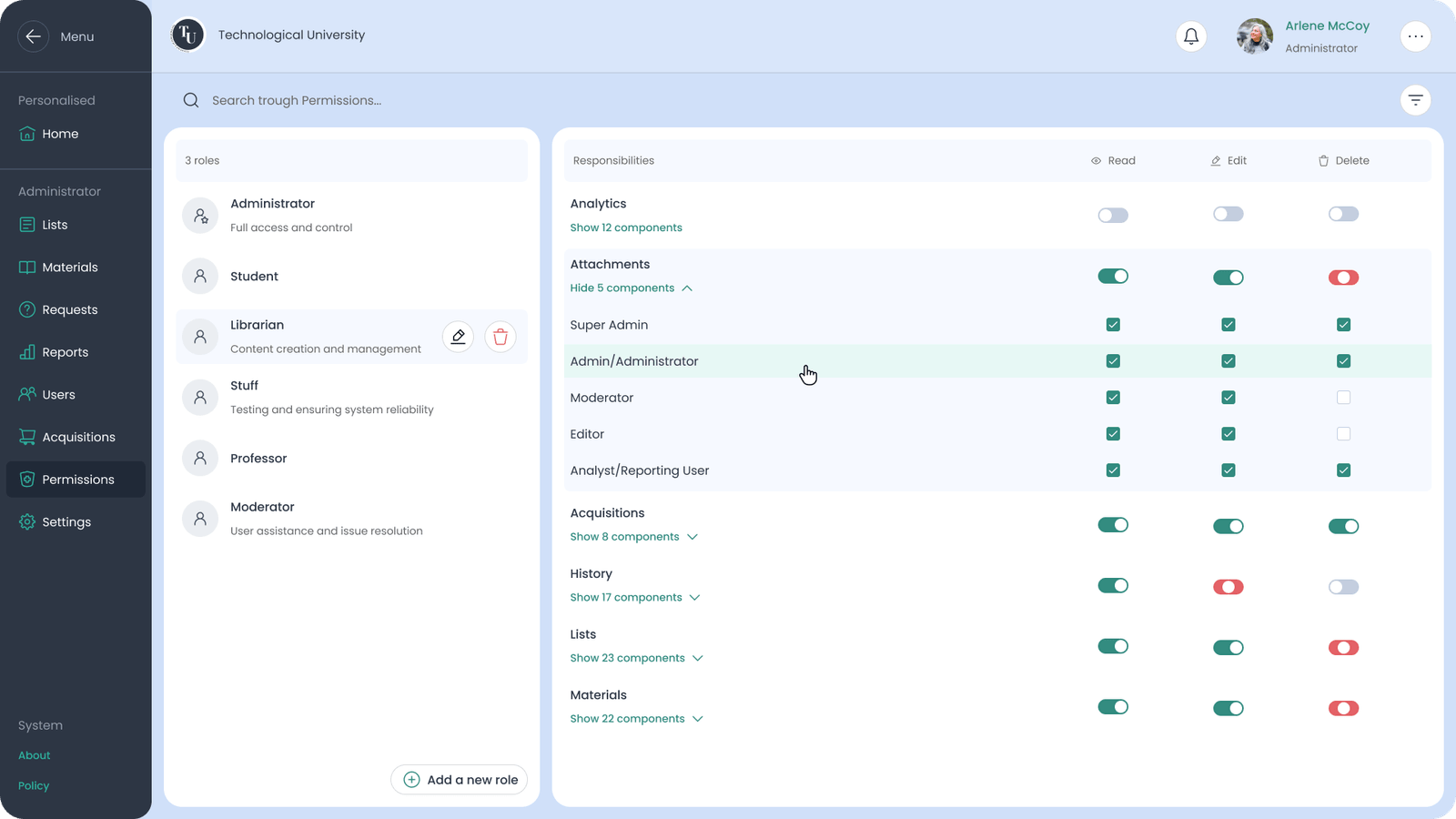Click the edit pencil for Librarian role
The image size is (1456, 819).
click(458, 337)
